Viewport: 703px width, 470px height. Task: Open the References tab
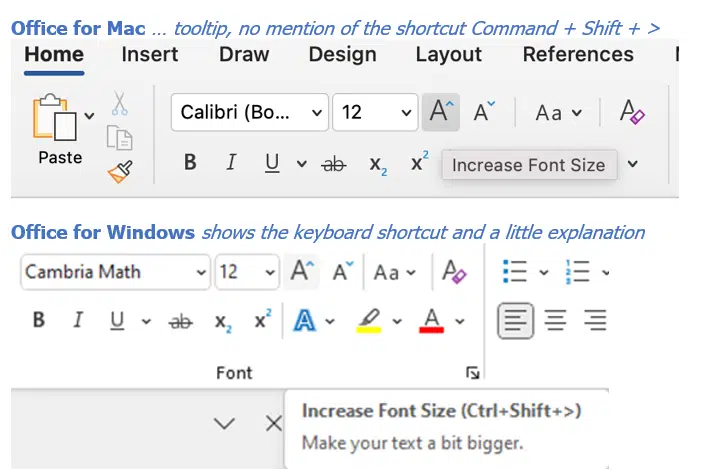click(x=578, y=55)
